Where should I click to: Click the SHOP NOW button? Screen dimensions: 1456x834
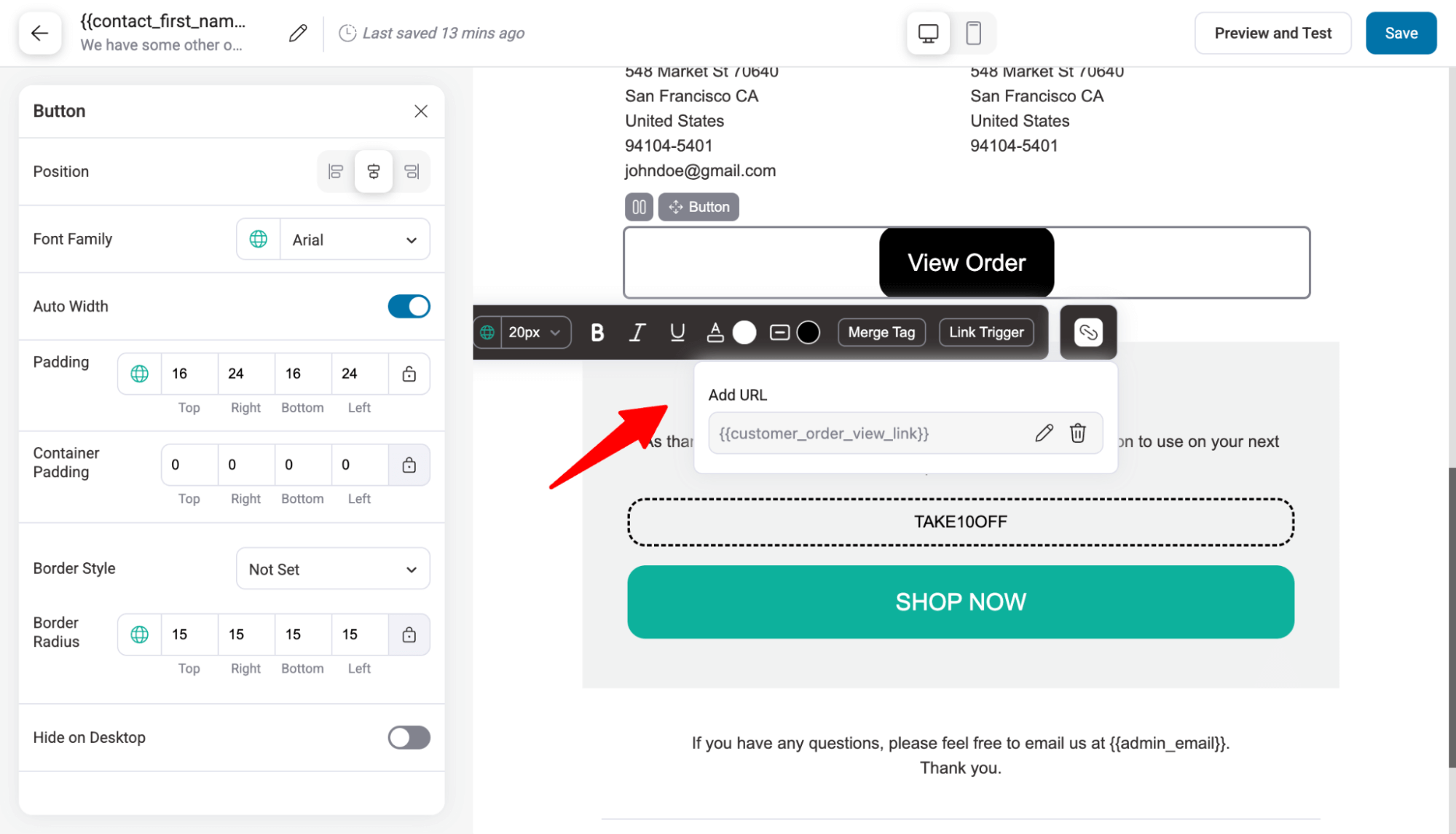[x=961, y=601]
